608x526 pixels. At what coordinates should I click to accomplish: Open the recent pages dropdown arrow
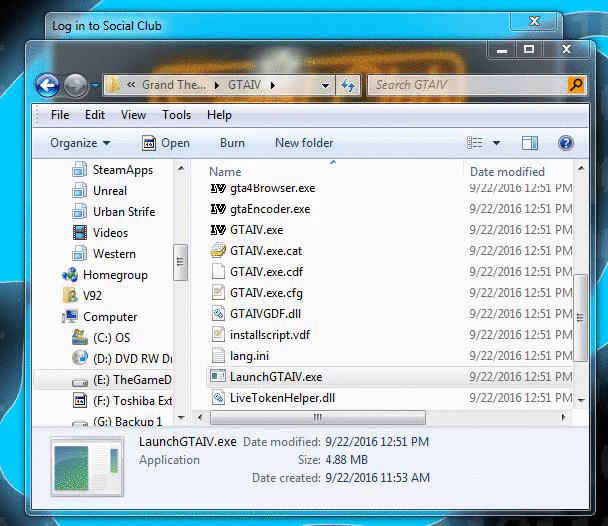pos(95,85)
